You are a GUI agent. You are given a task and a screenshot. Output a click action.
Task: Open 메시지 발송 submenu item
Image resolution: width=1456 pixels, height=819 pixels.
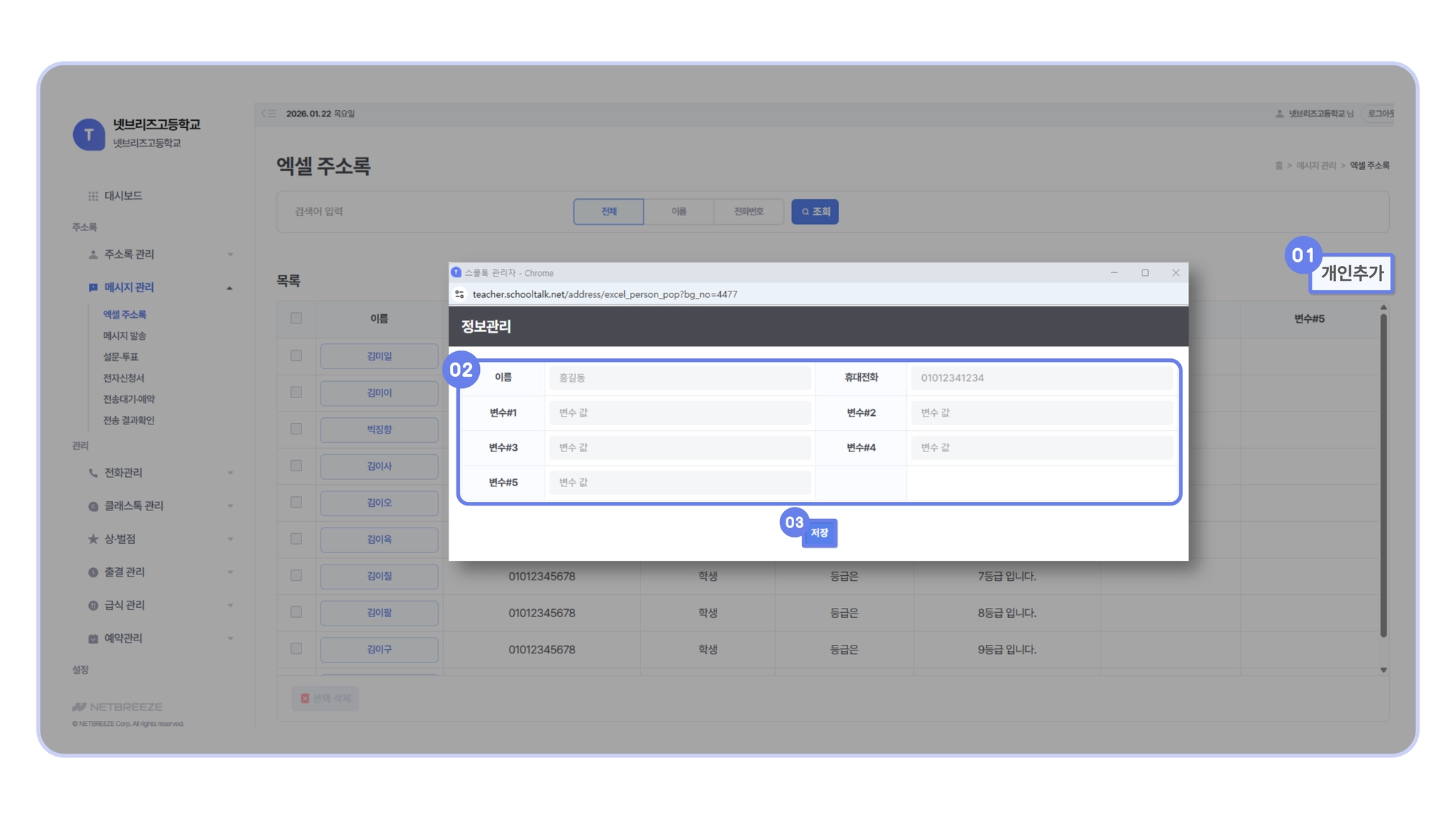pyautogui.click(x=124, y=336)
